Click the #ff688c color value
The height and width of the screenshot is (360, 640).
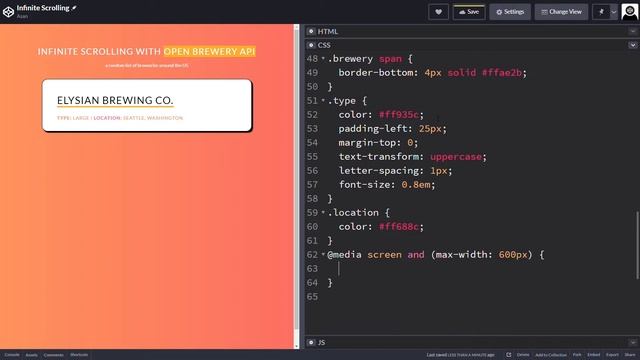(x=399, y=227)
